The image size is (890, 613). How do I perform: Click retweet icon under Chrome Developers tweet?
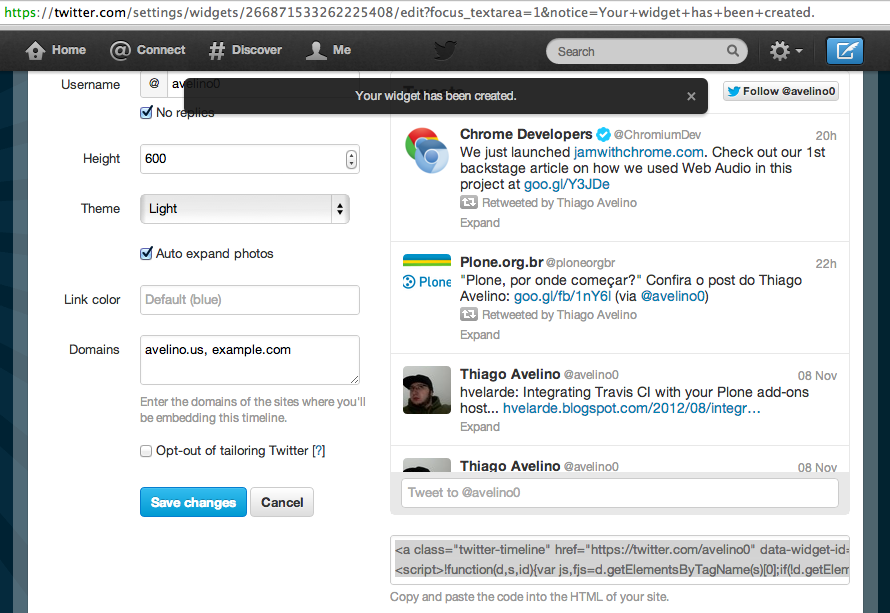click(469, 203)
